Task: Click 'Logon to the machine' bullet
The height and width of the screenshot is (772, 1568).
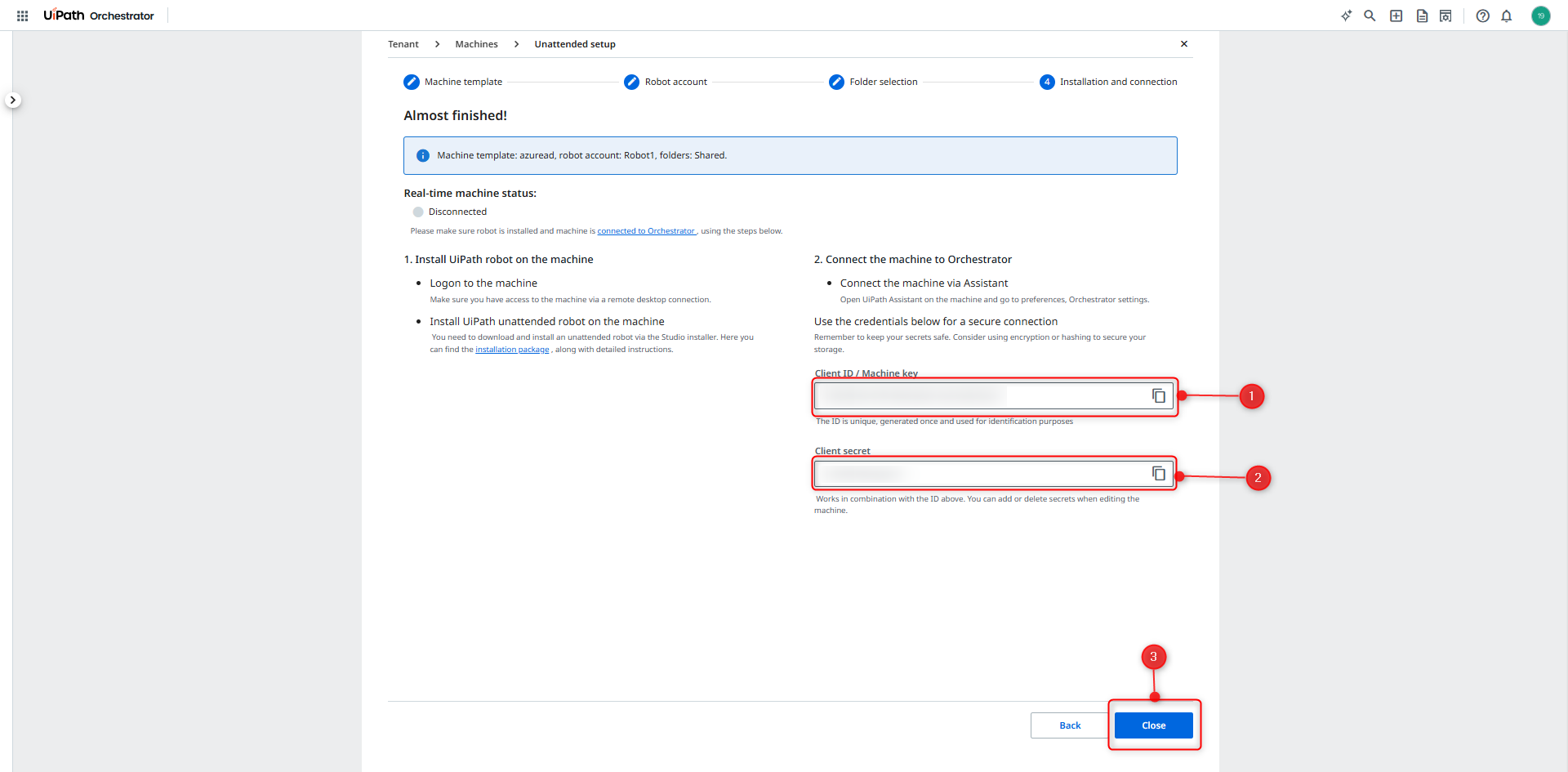Action: pos(483,283)
